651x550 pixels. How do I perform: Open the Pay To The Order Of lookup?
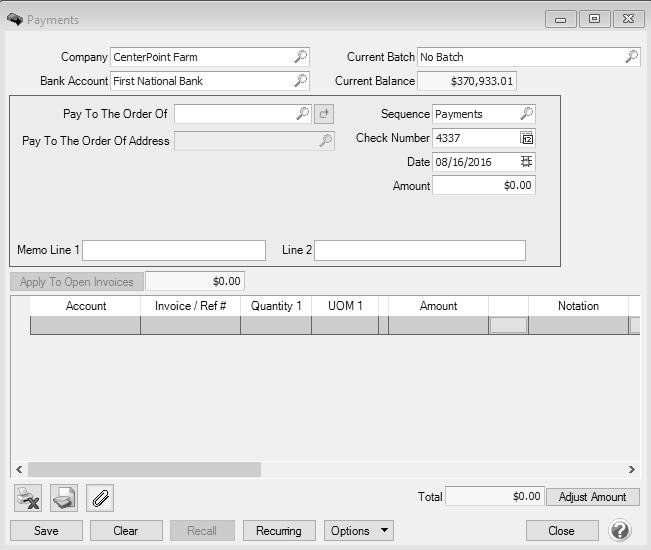point(302,114)
